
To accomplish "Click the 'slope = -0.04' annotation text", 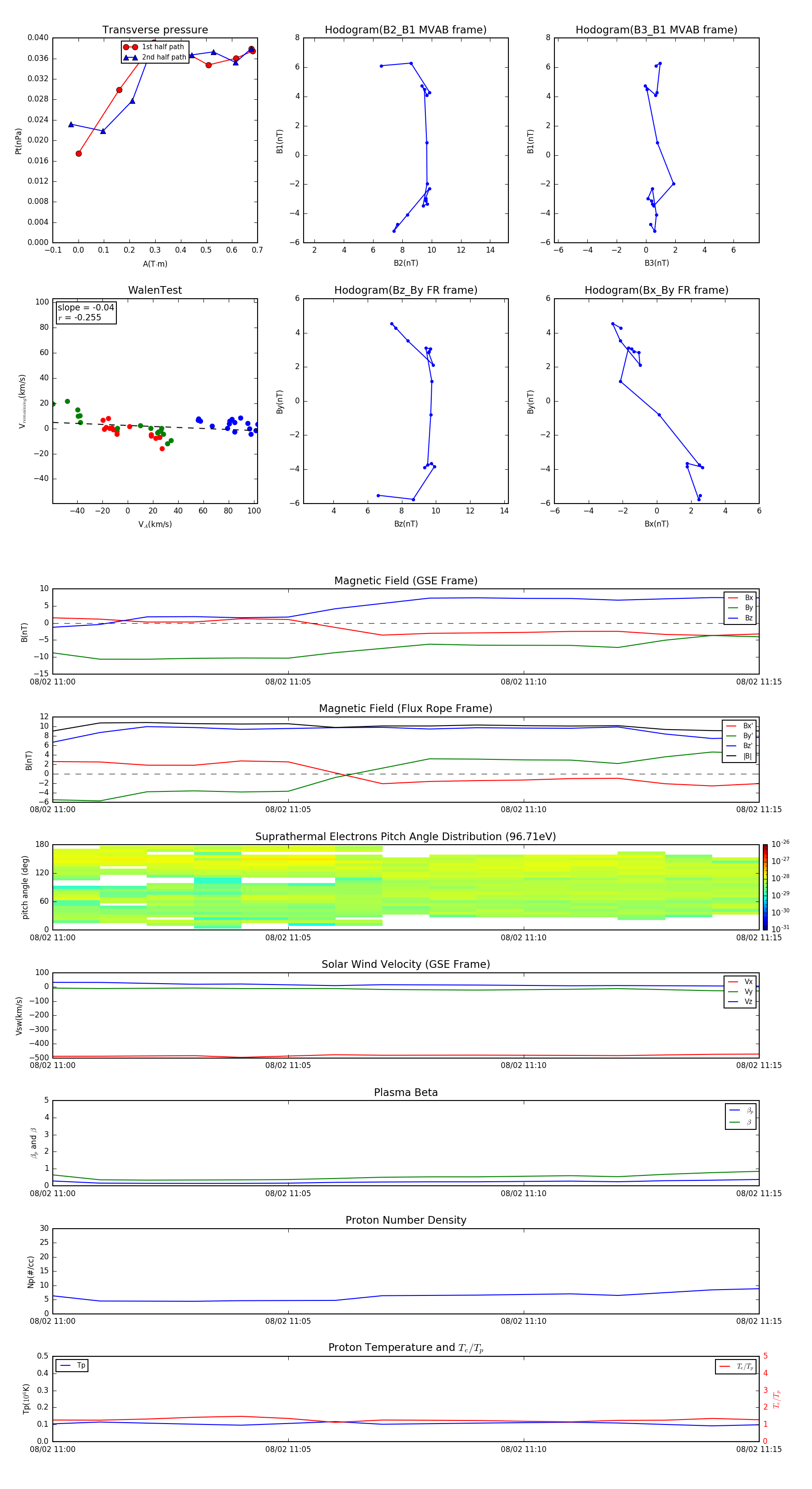I will 86,308.
